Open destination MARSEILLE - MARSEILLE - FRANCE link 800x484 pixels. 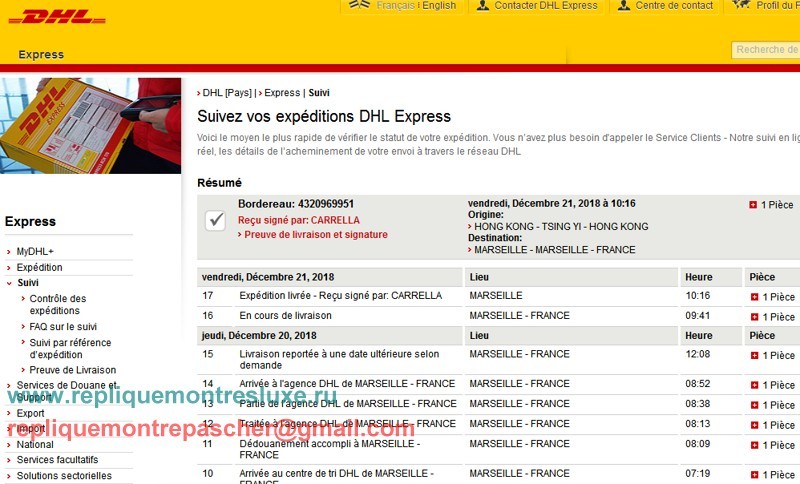coord(555,250)
